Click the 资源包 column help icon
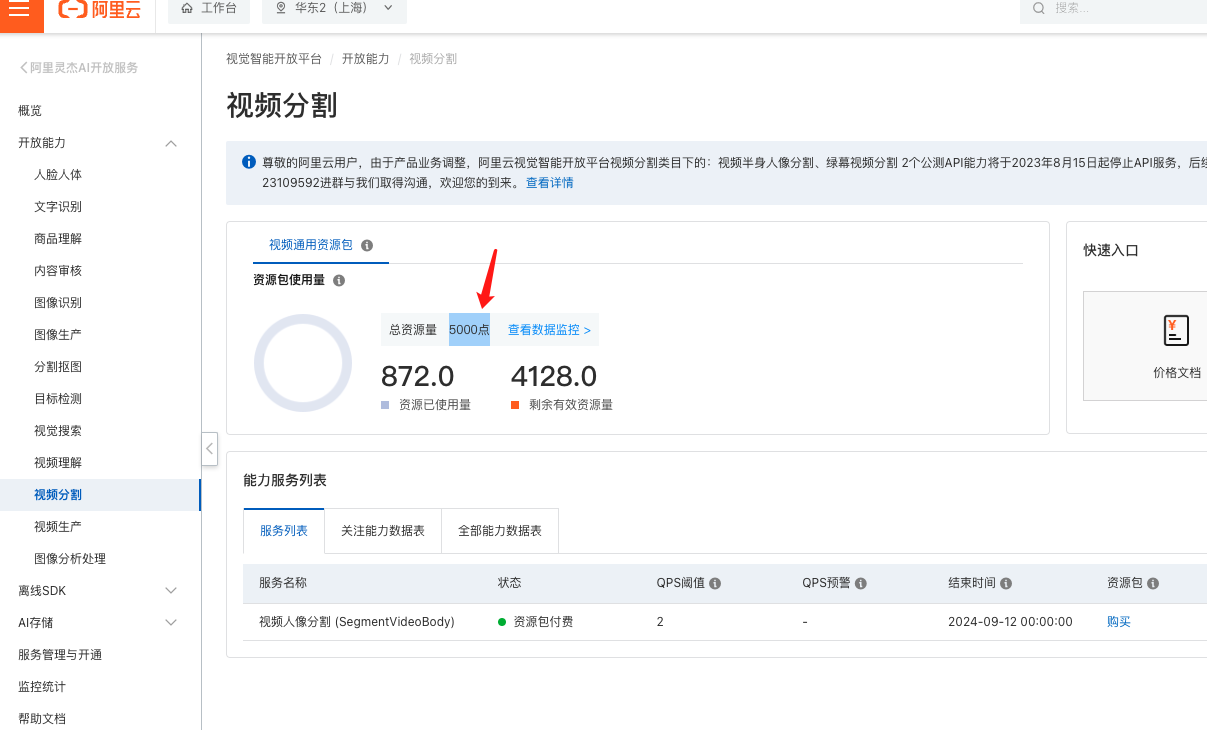The image size is (1207, 730). click(1153, 583)
